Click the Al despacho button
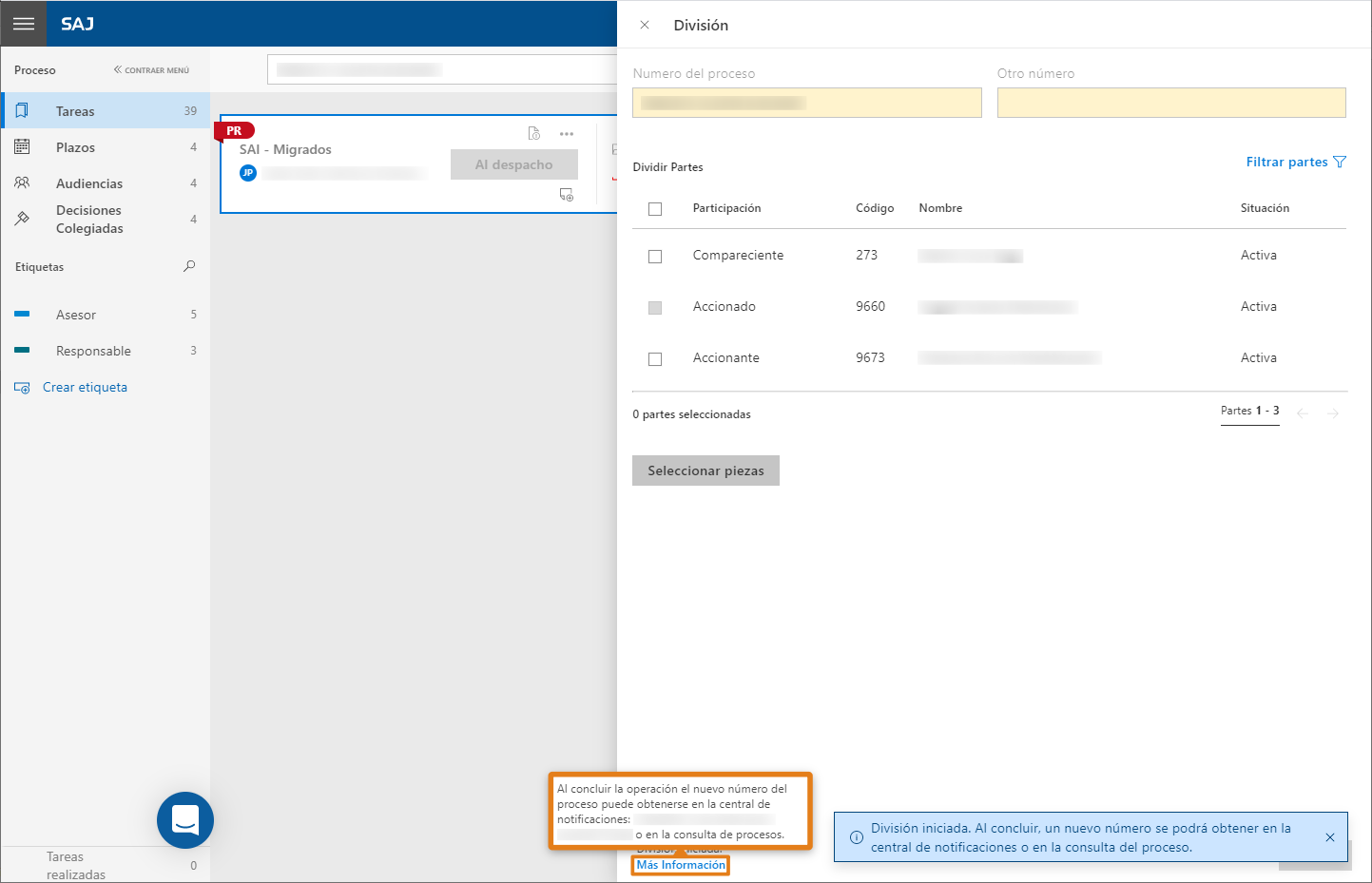Image resolution: width=1372 pixels, height=883 pixels. [x=514, y=164]
